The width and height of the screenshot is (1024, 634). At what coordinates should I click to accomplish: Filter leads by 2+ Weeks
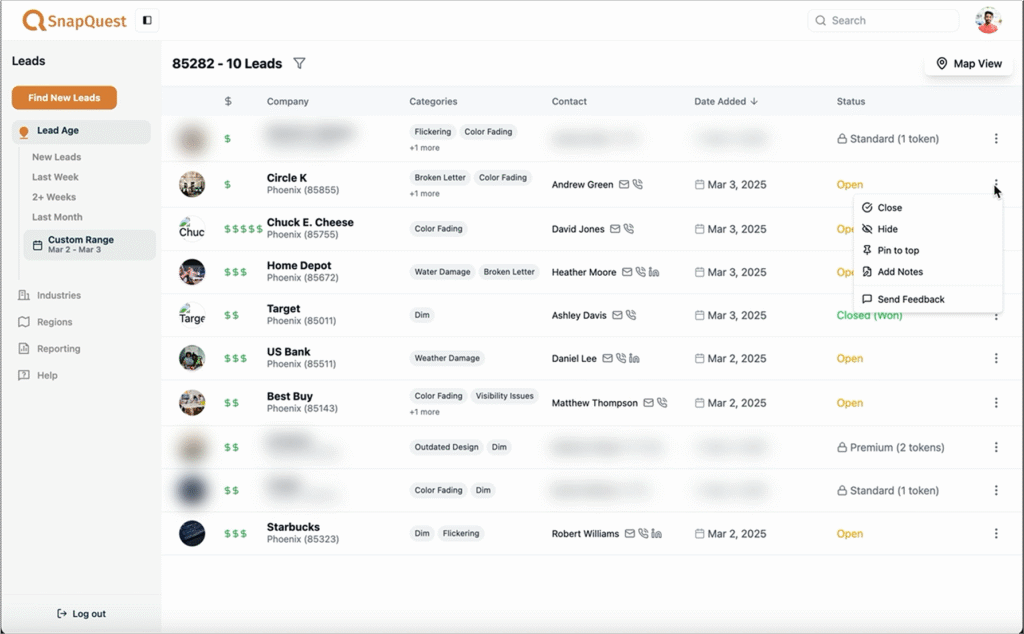pyautogui.click(x=54, y=197)
